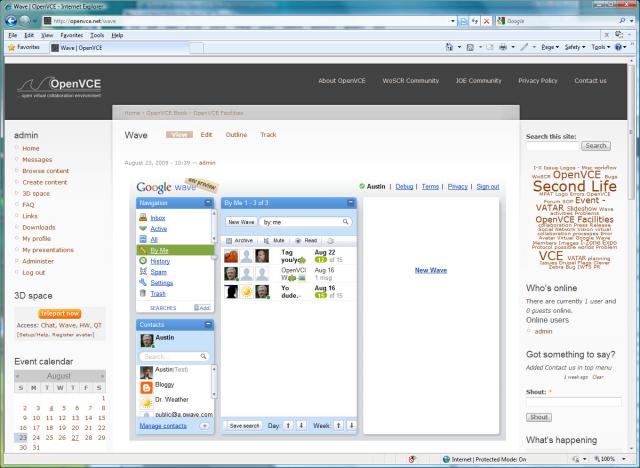640x468 pixels.
Task: Open the File menu
Action: [x=13, y=35]
